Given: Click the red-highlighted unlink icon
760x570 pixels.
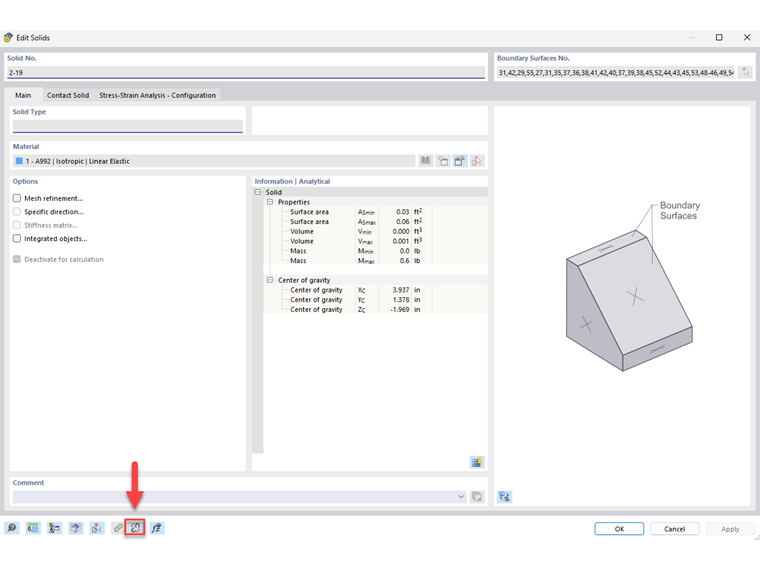Looking at the screenshot, I should pos(135,528).
